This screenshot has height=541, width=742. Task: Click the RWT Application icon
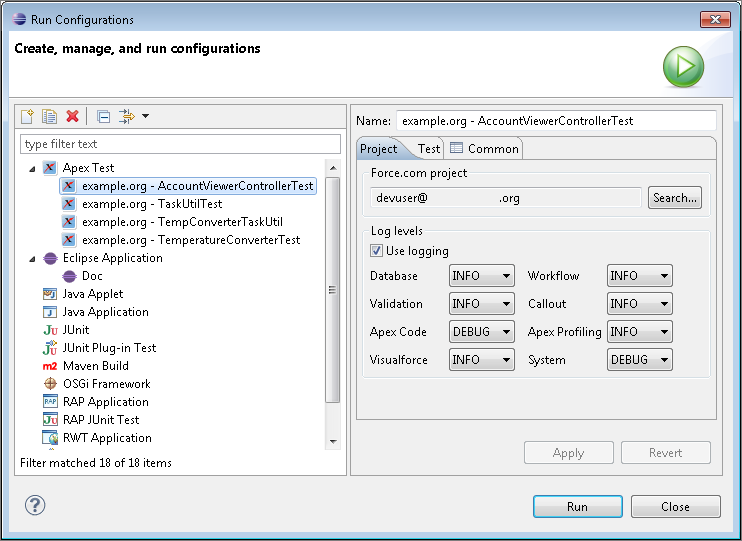pos(50,438)
